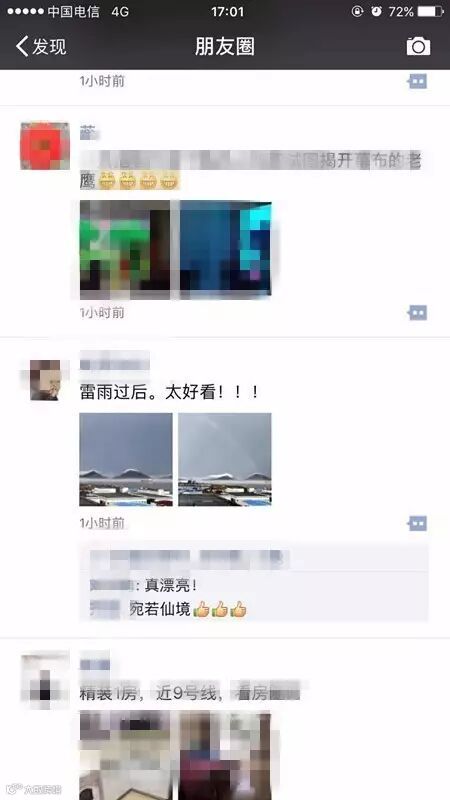Open avatar of the 精装1房 poster
Image resolution: width=450 pixels, height=800 pixels.
(x=45, y=679)
